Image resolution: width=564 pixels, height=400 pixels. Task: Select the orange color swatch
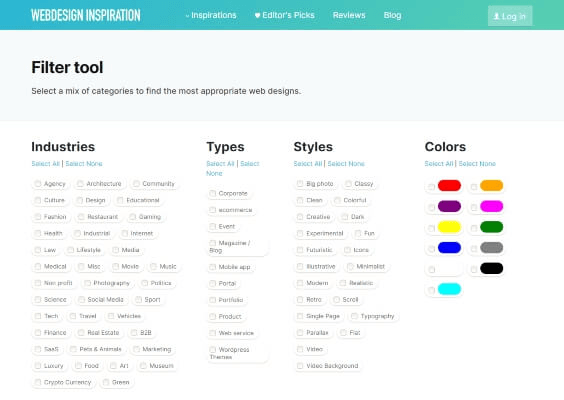coord(492,186)
